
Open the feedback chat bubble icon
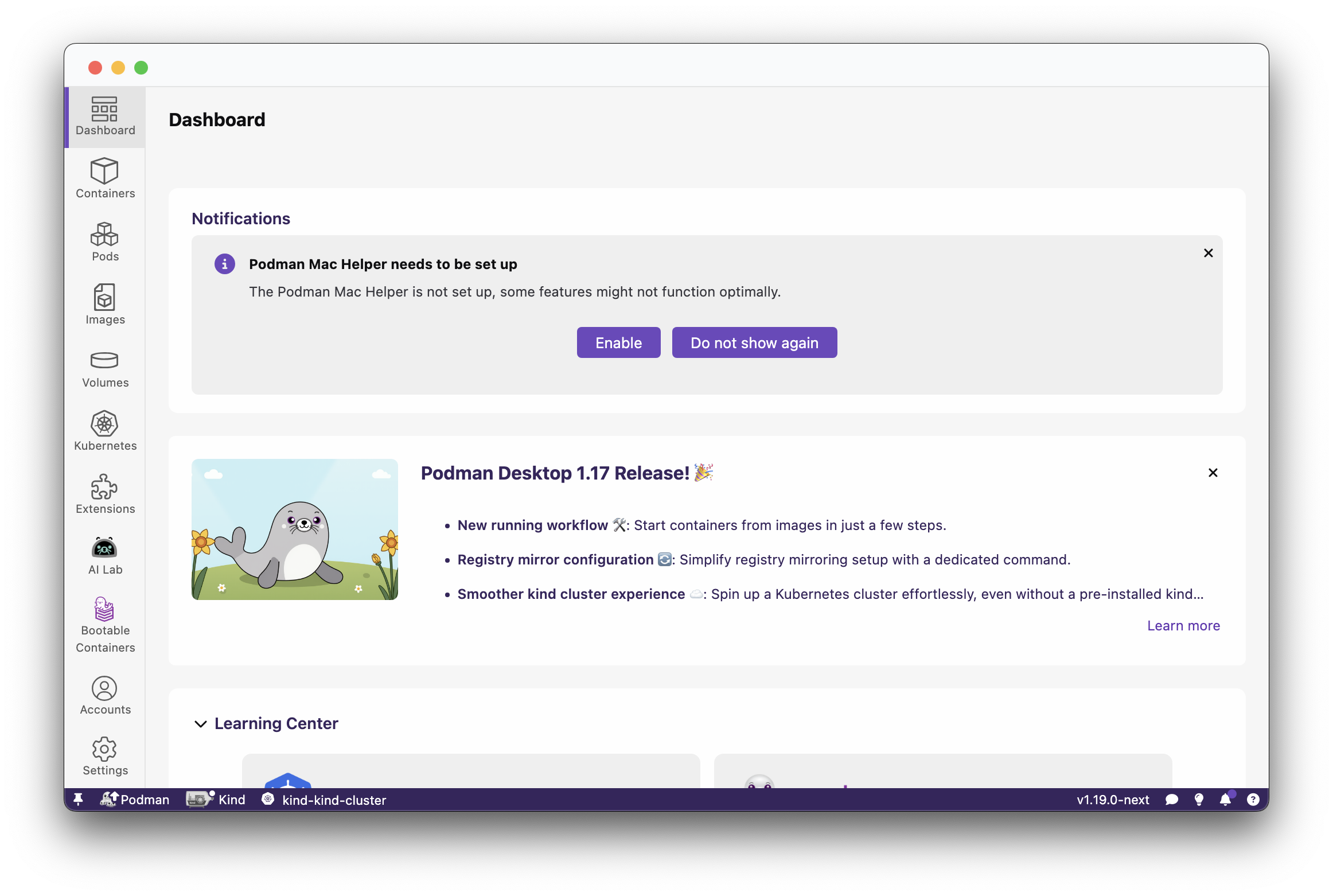(1172, 799)
